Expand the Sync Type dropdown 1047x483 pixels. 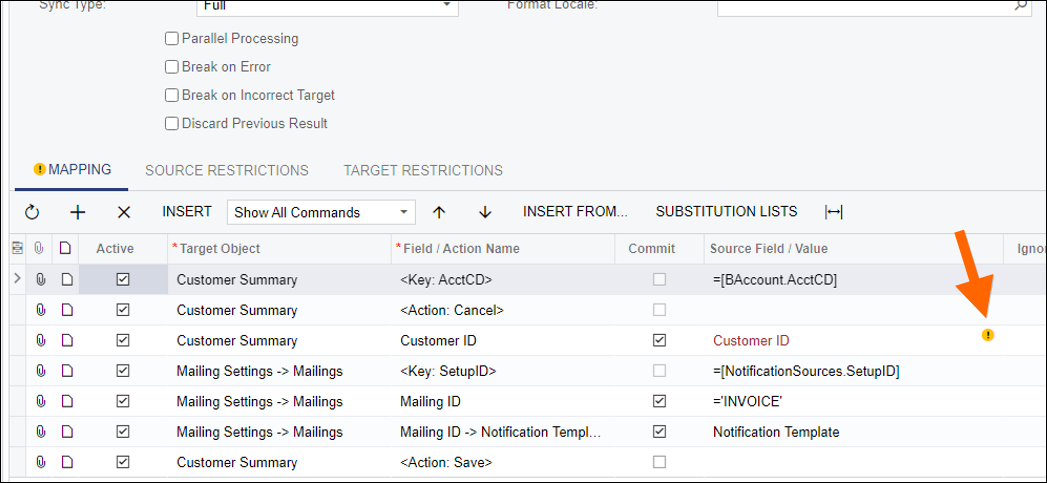click(x=446, y=6)
